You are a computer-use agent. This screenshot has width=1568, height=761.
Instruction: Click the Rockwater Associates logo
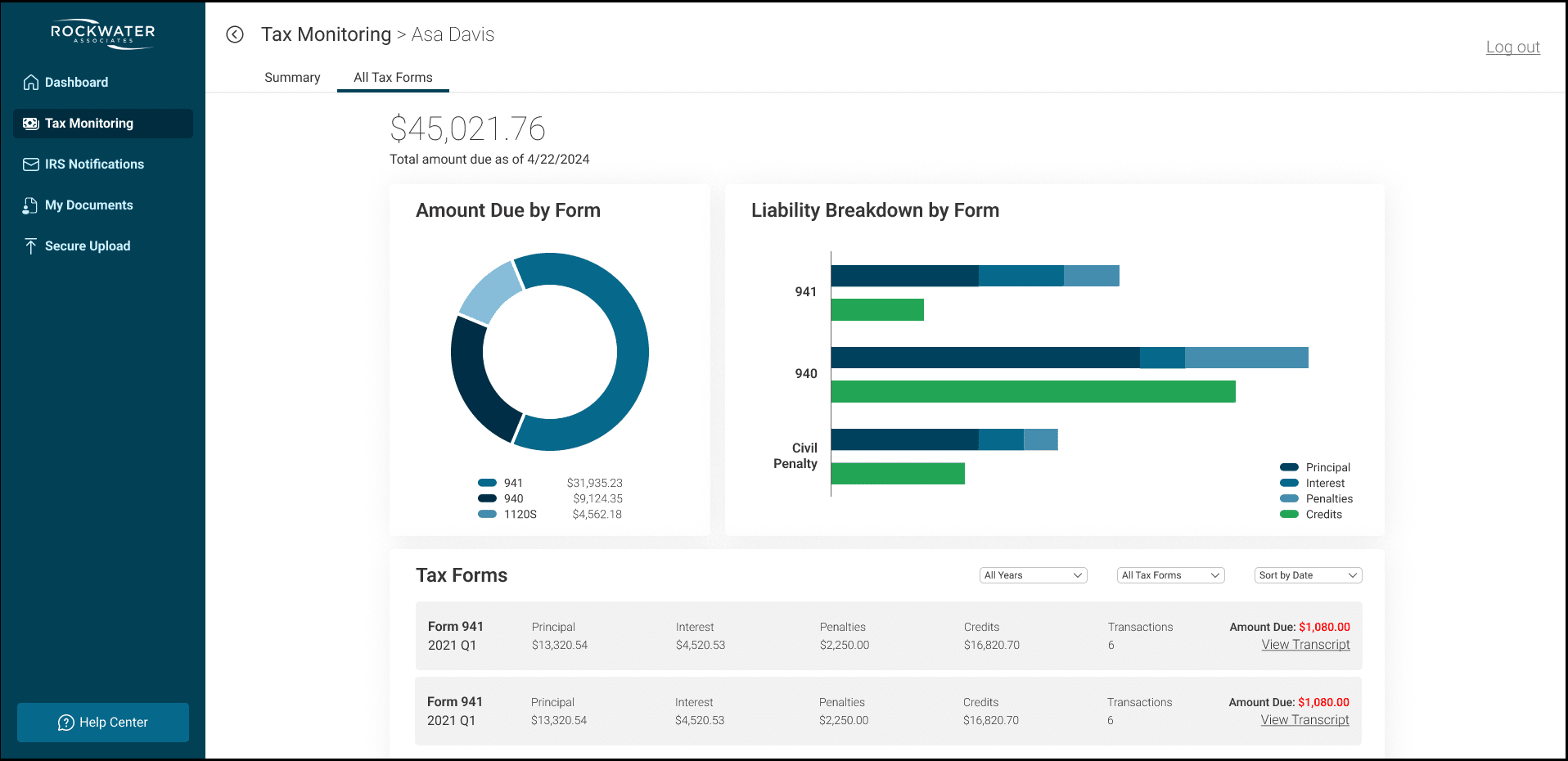coord(103,34)
